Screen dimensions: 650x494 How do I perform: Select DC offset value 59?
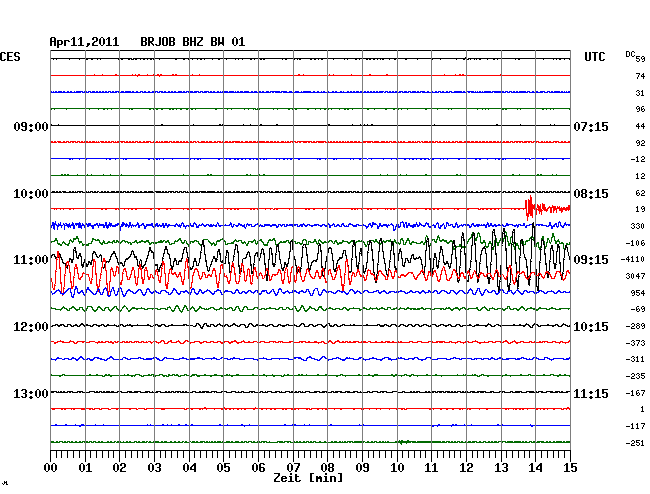[640, 59]
